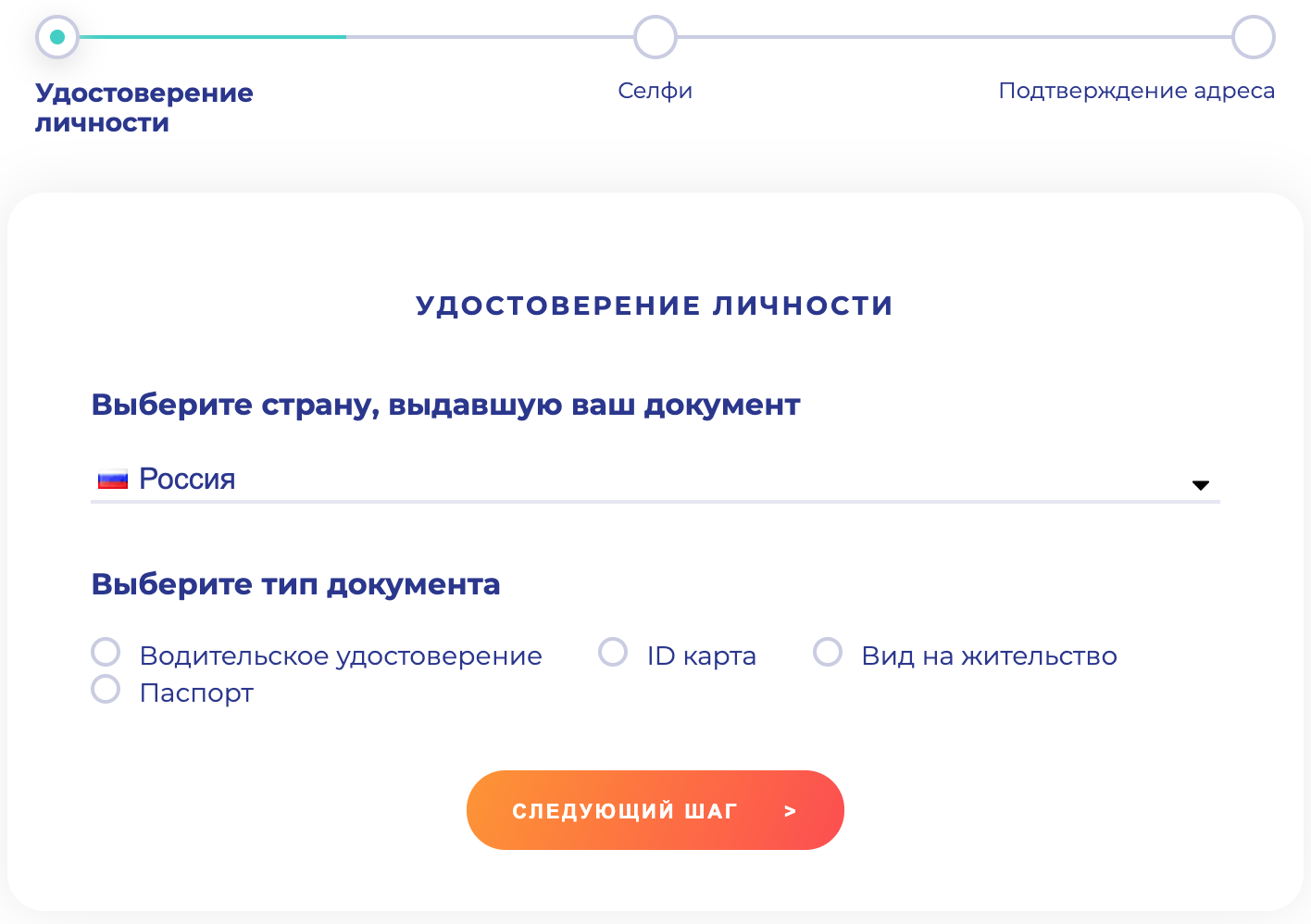Click the teal progress bar segment

pos(213,37)
